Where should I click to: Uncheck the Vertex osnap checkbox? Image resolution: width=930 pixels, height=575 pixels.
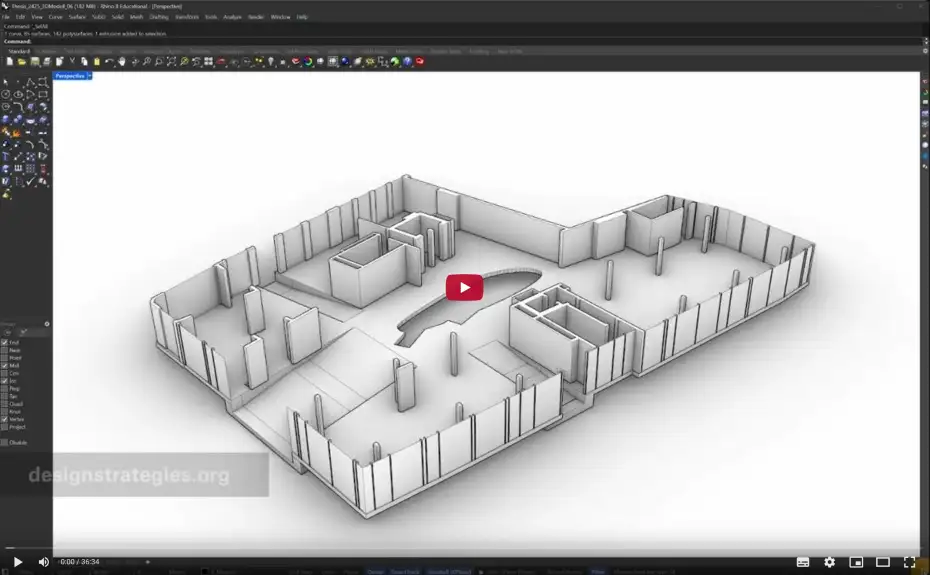(x=5, y=419)
